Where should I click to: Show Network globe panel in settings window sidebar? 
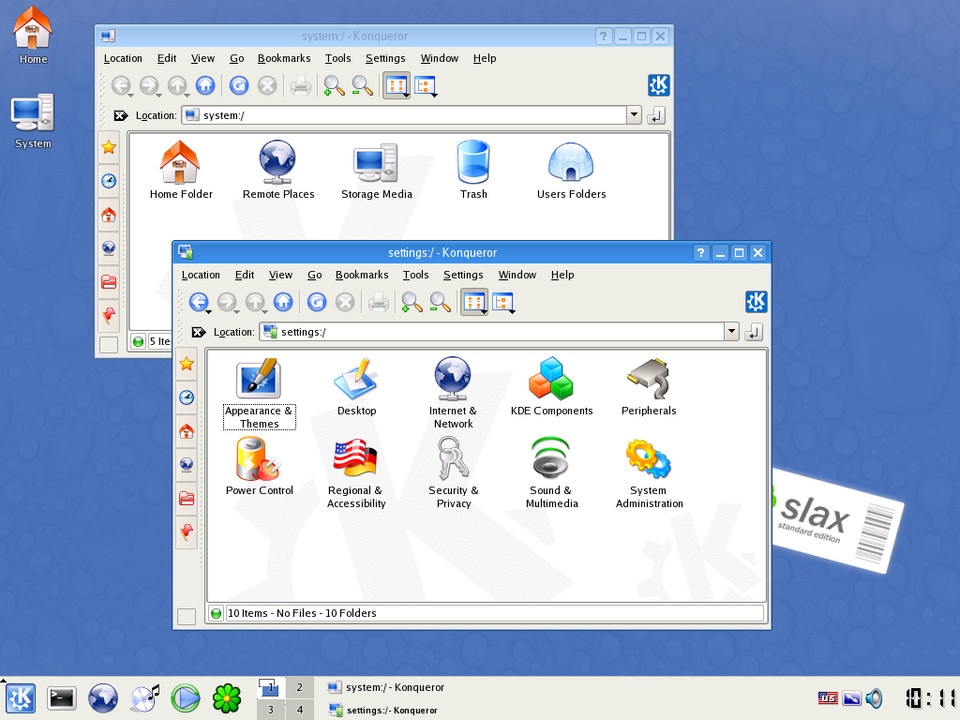click(187, 465)
